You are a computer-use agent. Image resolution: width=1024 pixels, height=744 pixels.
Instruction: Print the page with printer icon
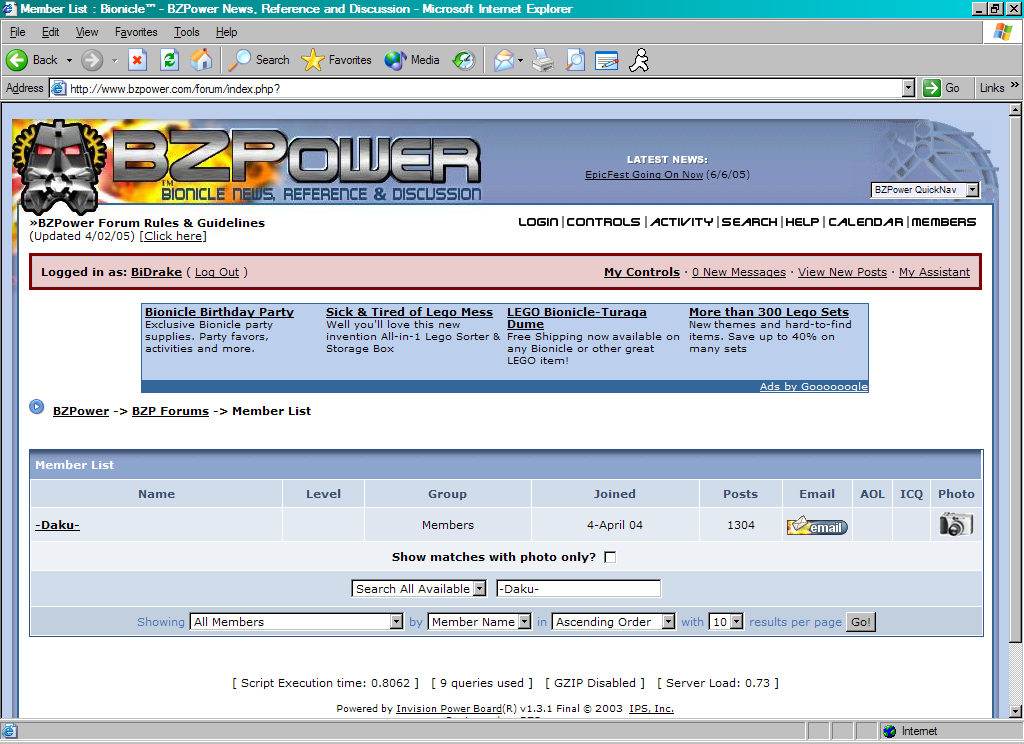coord(543,60)
